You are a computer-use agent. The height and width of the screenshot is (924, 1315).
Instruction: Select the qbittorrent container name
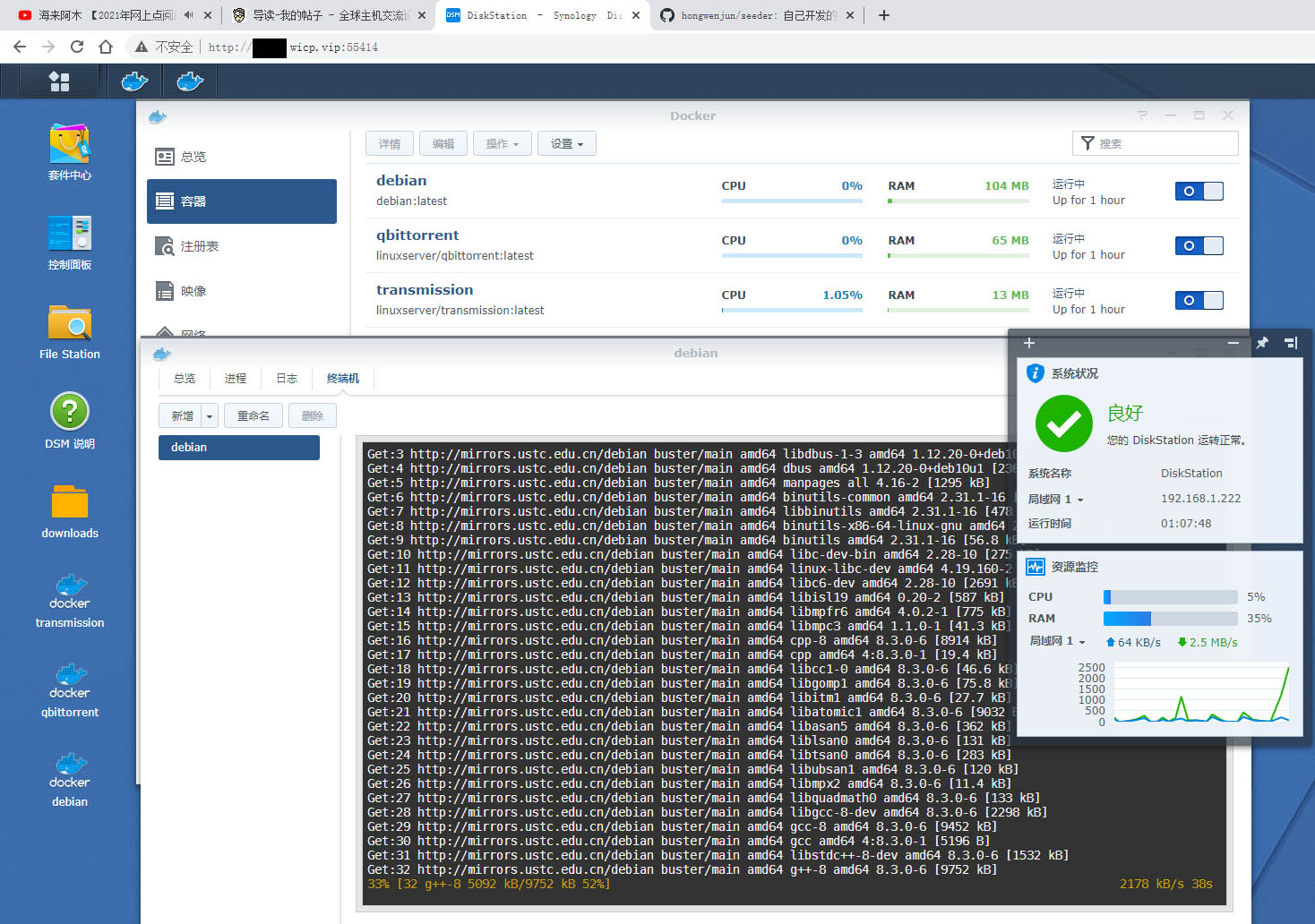[x=417, y=235]
